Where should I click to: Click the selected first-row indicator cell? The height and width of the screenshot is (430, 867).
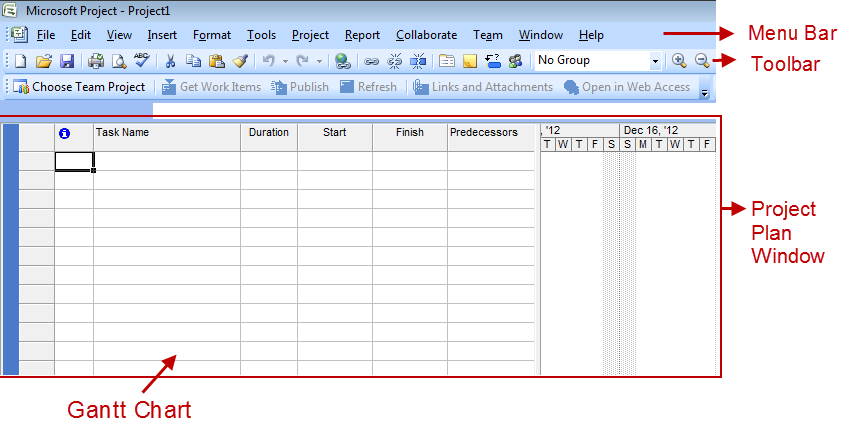(x=74, y=161)
